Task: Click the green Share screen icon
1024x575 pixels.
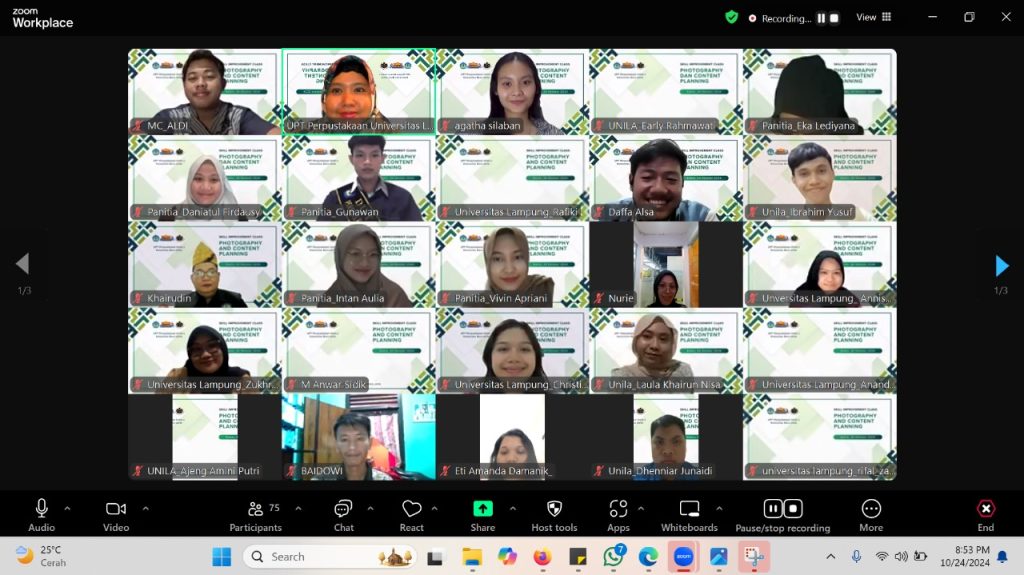Action: [483, 508]
